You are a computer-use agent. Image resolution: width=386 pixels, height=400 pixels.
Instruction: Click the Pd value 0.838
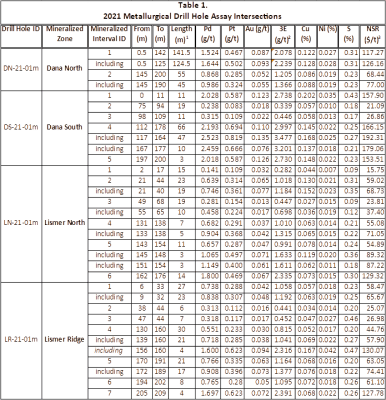pos(210,297)
